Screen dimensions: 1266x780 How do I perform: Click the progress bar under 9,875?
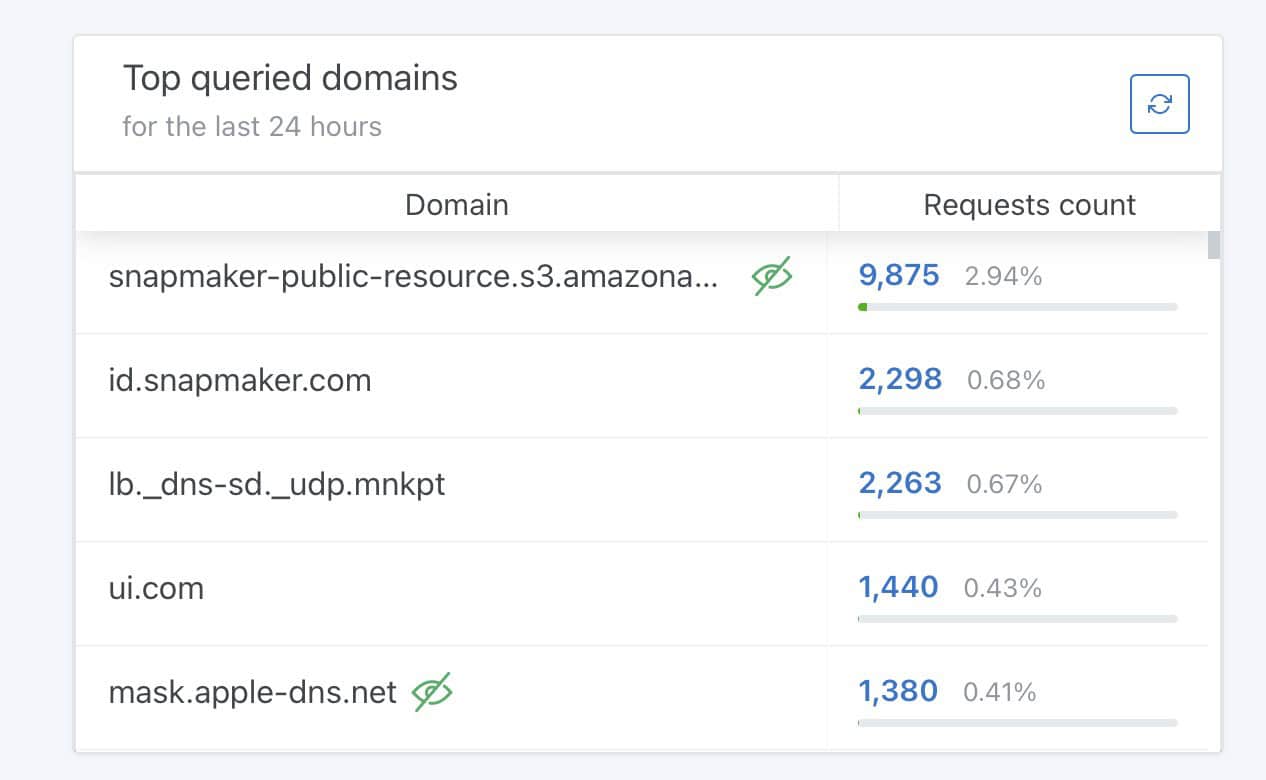coord(1017,307)
